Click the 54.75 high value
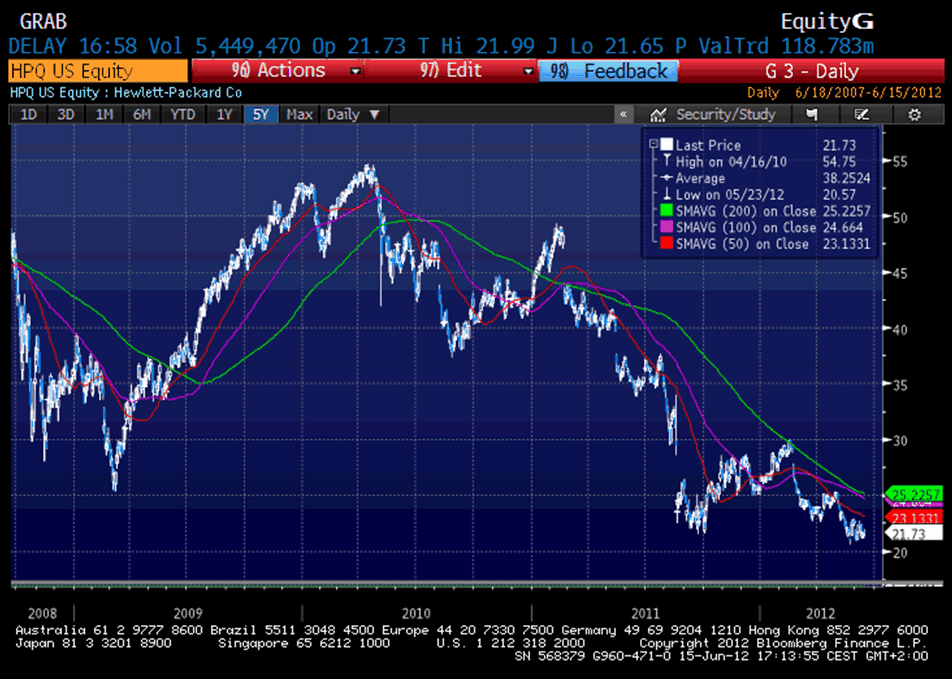Screen dimensions: 952x679 [839, 162]
